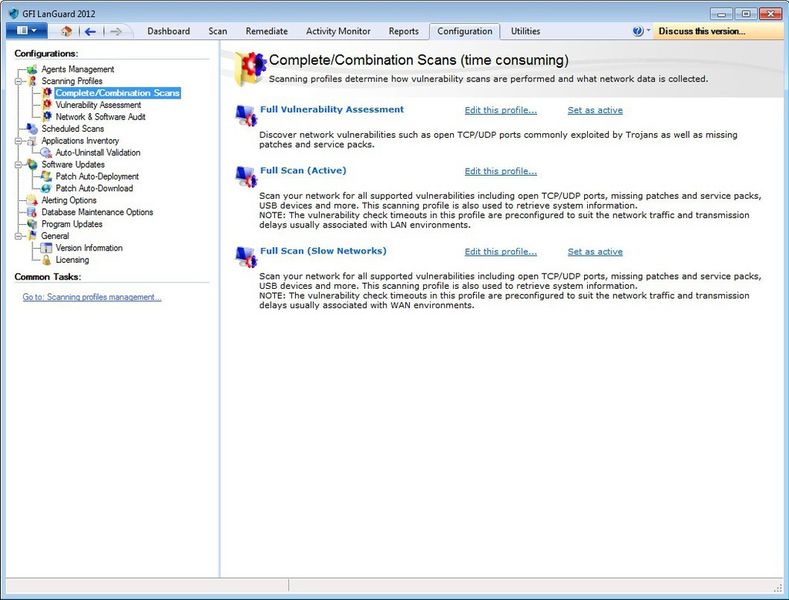Screen dimensions: 789x600
Task: Click the Version Information icon
Action: (46, 248)
